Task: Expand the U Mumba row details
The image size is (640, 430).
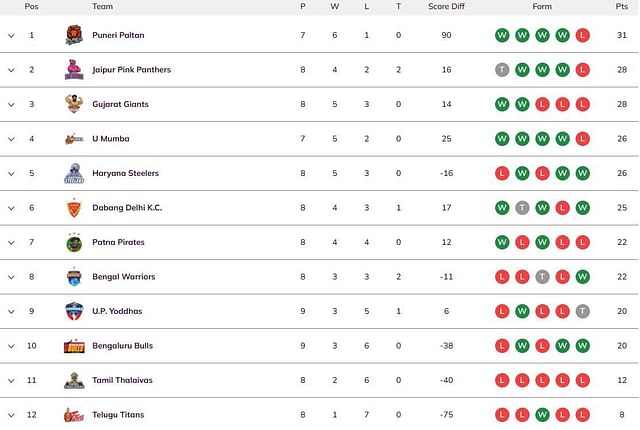Action: click(x=11, y=139)
